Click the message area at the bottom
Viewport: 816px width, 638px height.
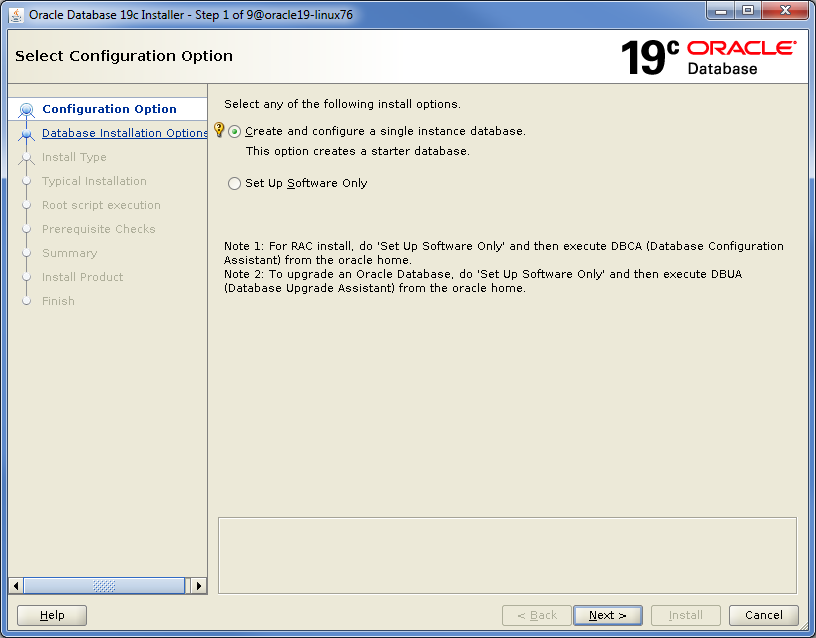[x=507, y=552]
